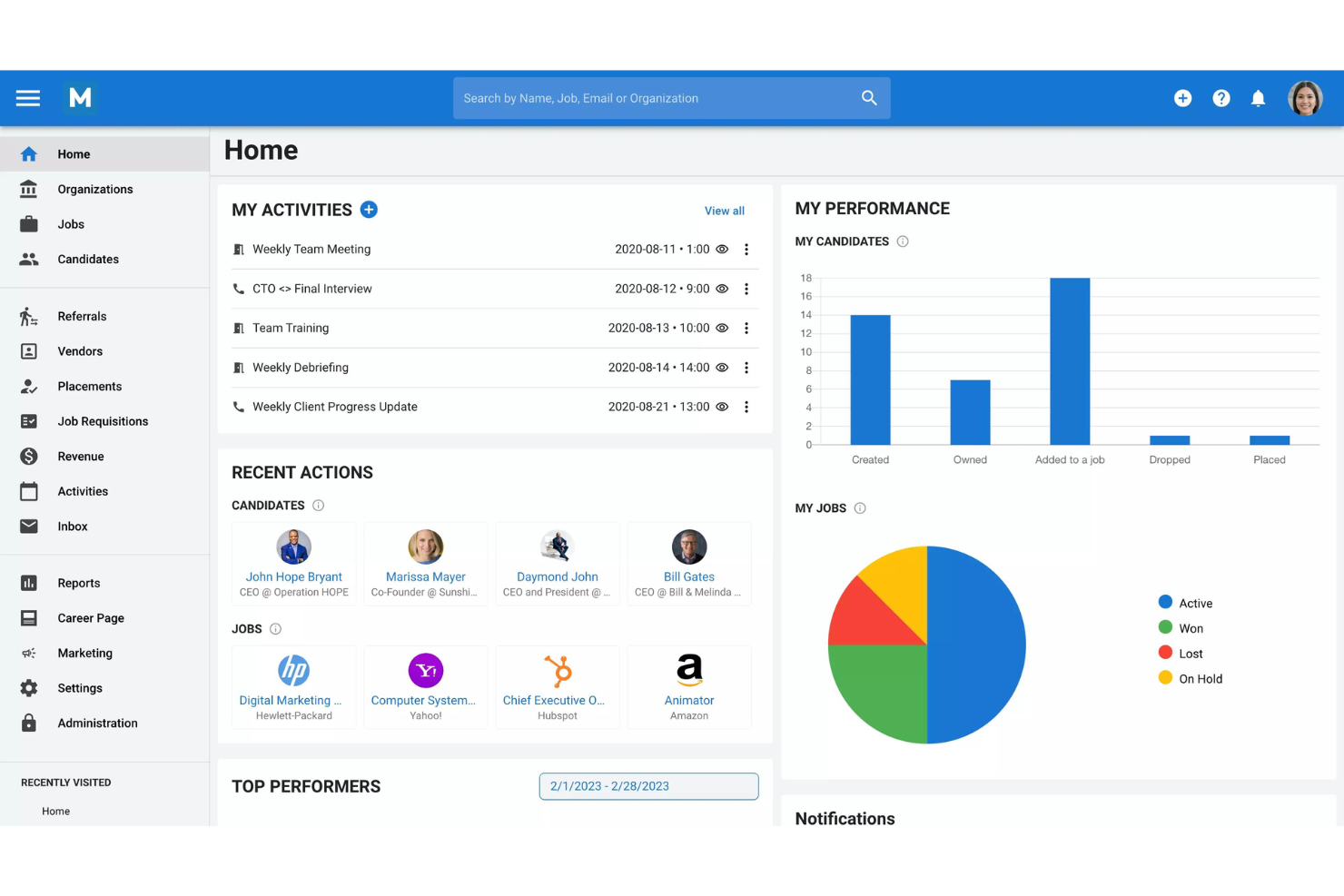Open the help question mark icon

point(1220,98)
